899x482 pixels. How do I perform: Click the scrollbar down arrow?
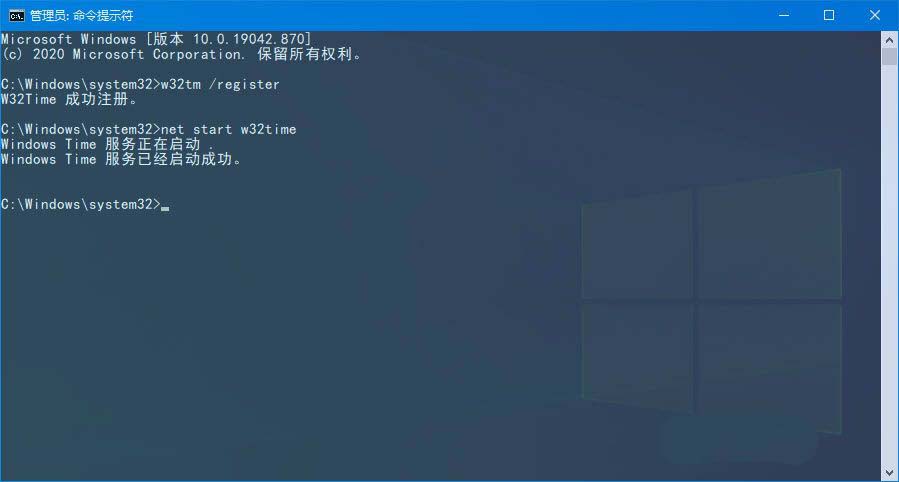pos(889,473)
